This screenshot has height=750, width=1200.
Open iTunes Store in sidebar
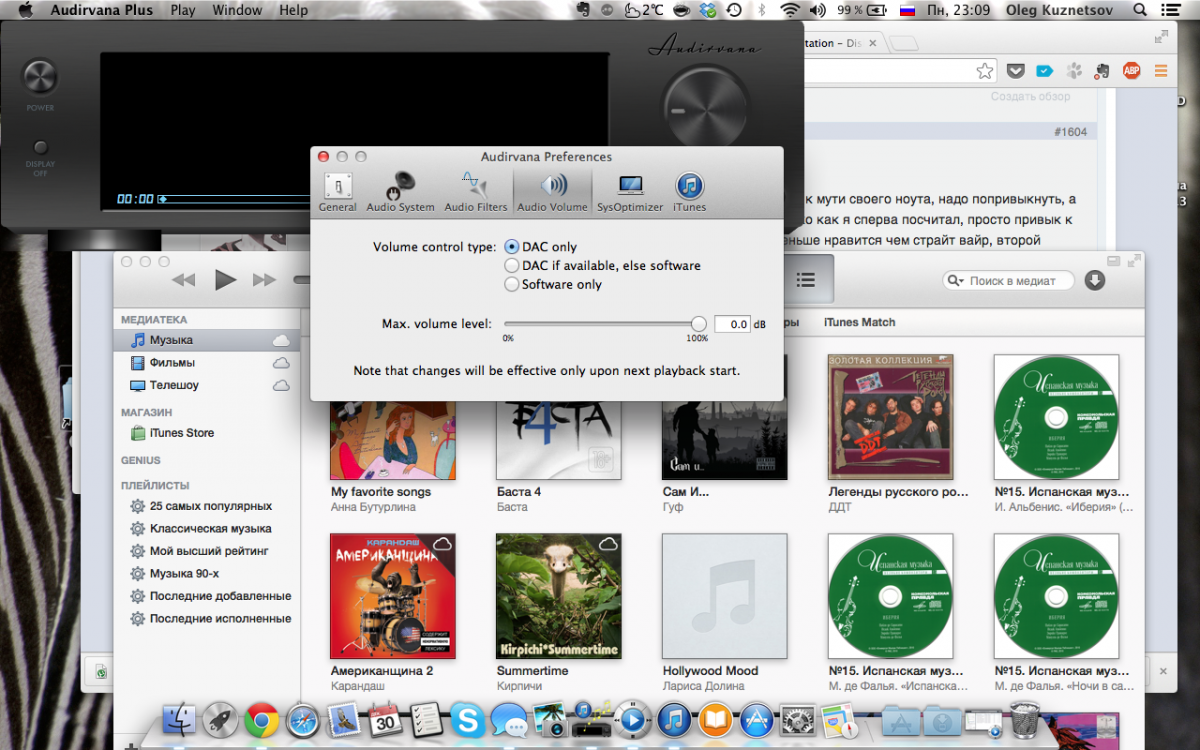(181, 433)
